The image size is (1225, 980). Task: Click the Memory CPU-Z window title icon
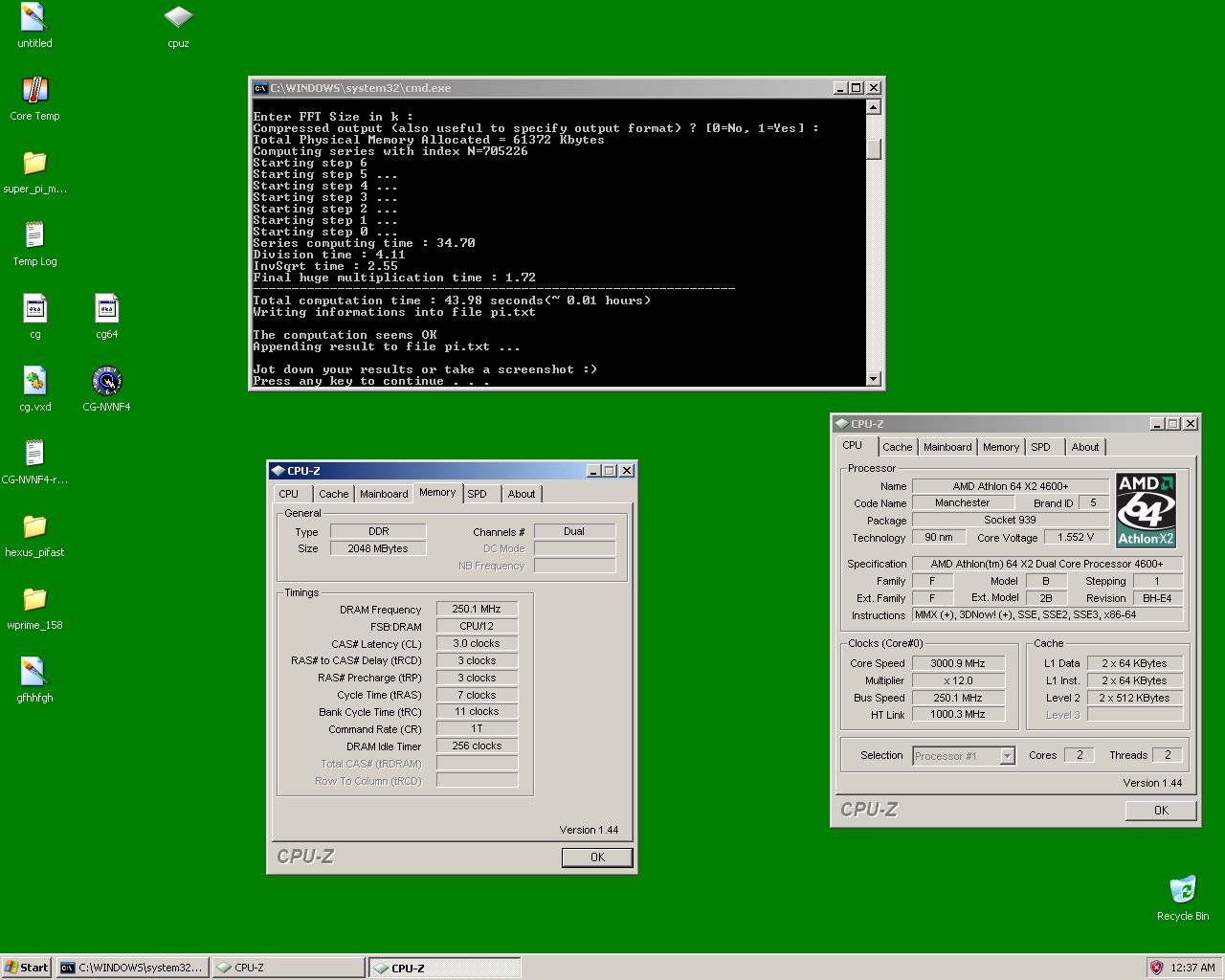point(278,471)
